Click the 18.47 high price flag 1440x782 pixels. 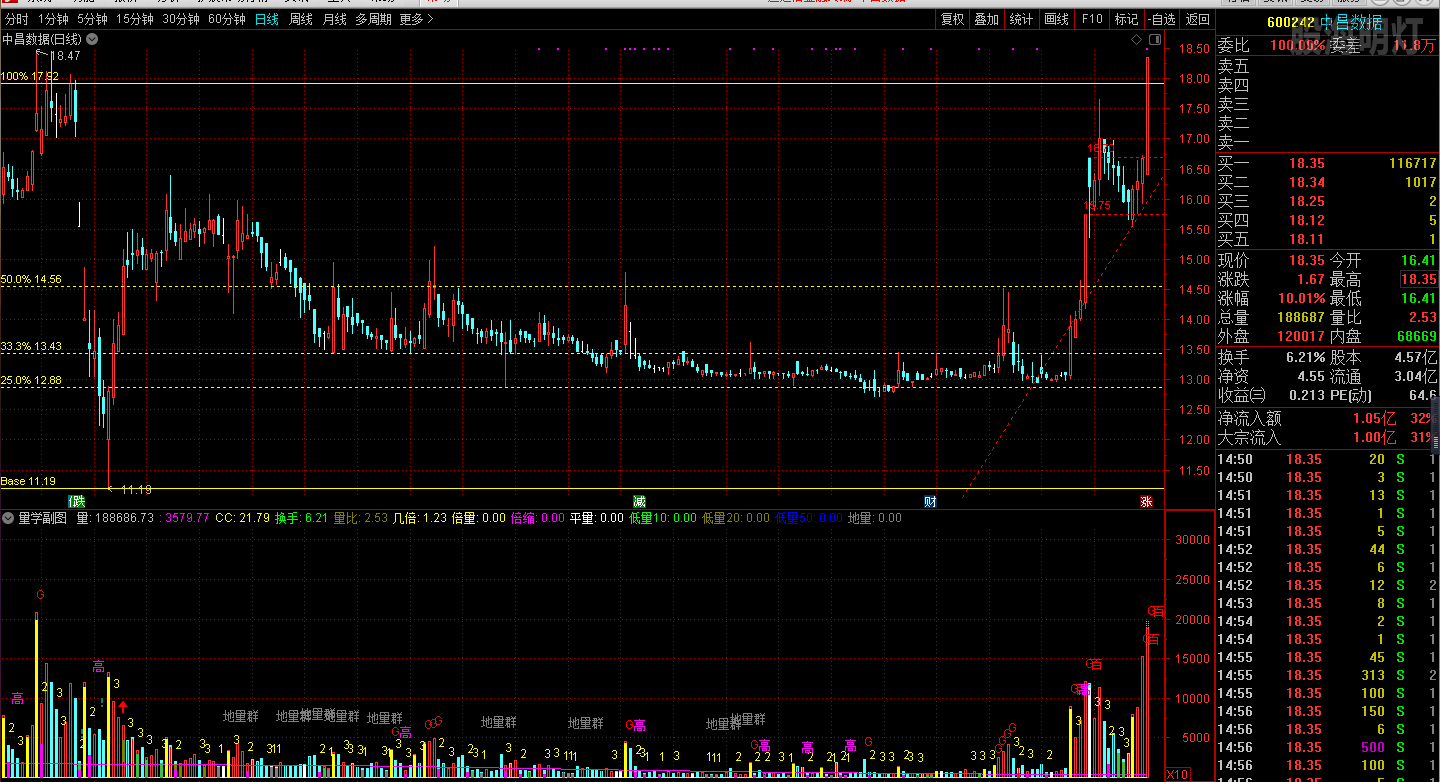pos(66,56)
